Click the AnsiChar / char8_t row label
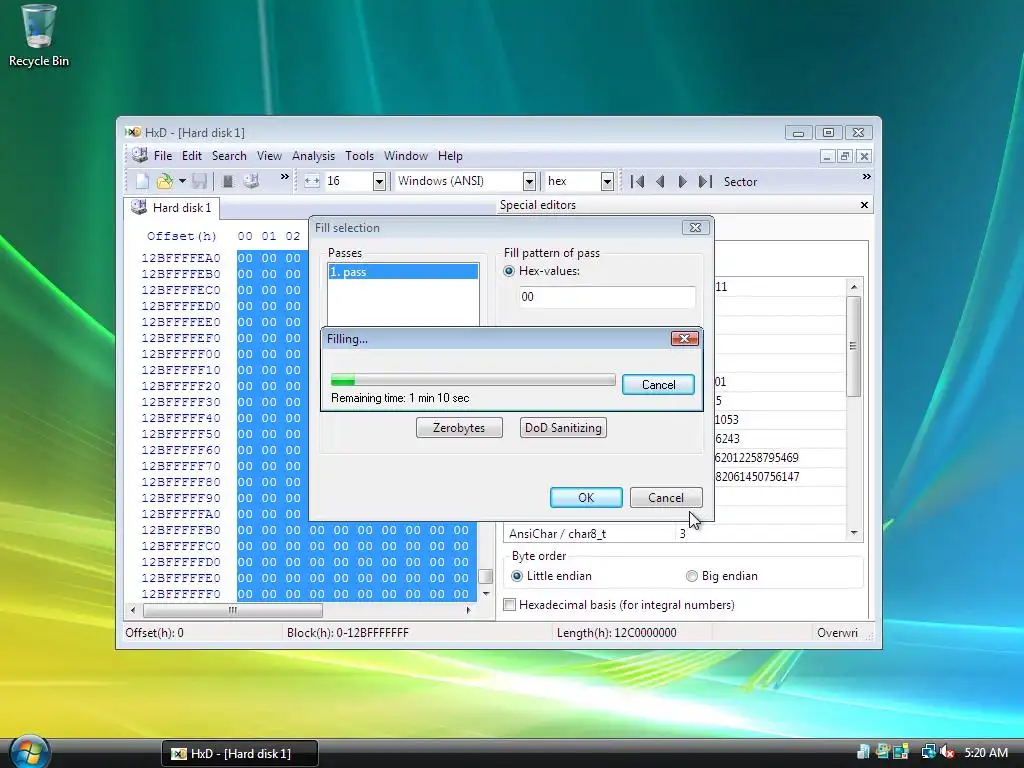1024x768 pixels. coord(557,534)
